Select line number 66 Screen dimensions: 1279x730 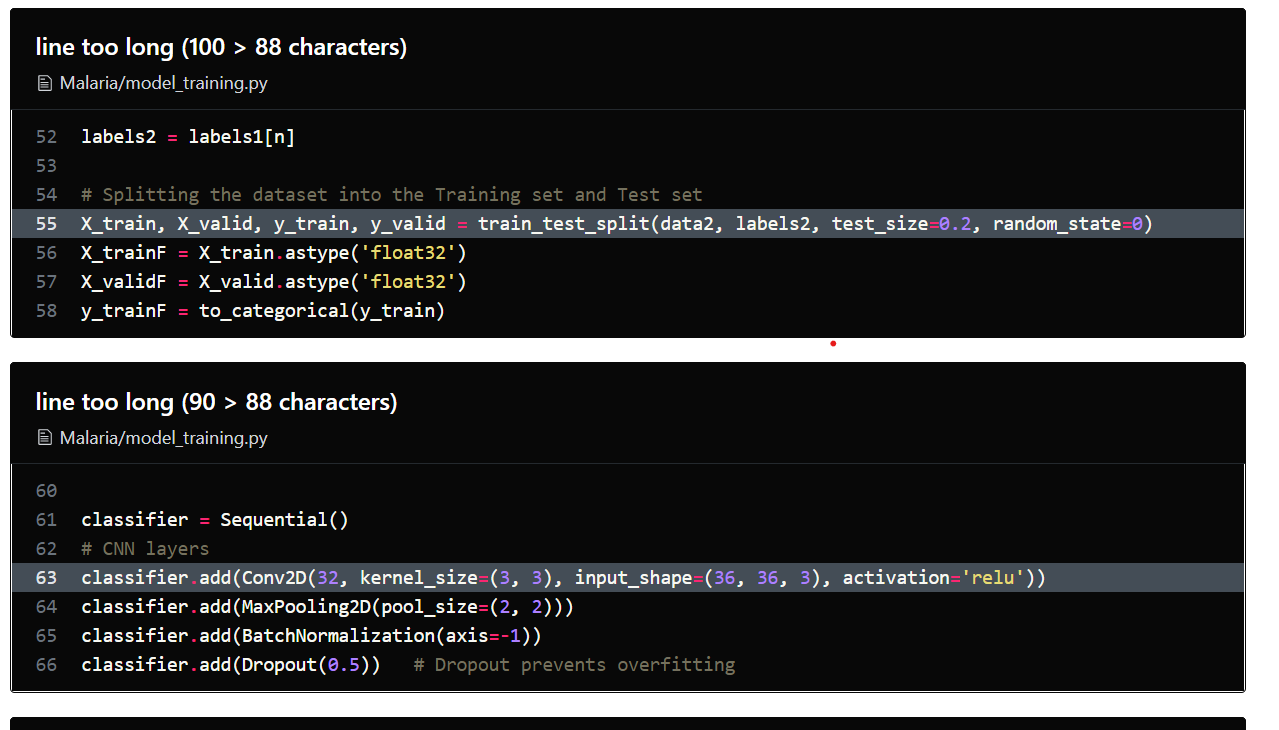(x=46, y=665)
